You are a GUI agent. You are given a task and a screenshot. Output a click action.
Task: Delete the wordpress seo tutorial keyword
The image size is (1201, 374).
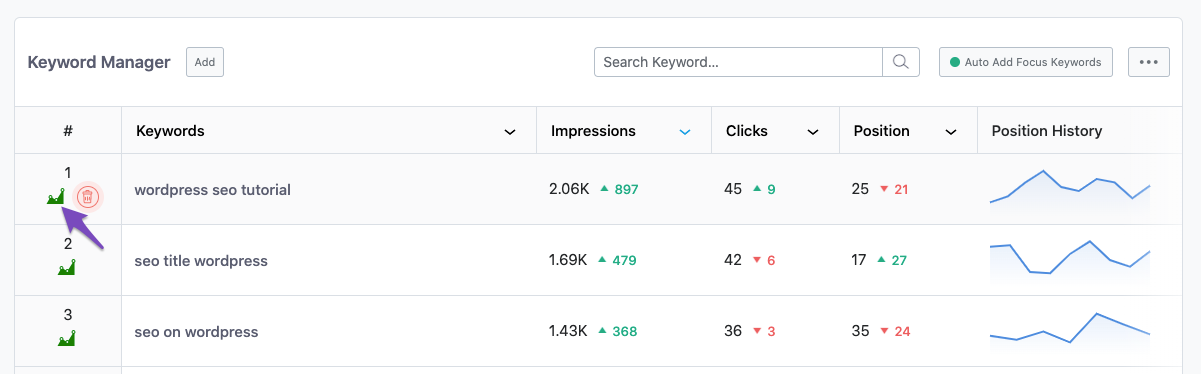tap(88, 196)
